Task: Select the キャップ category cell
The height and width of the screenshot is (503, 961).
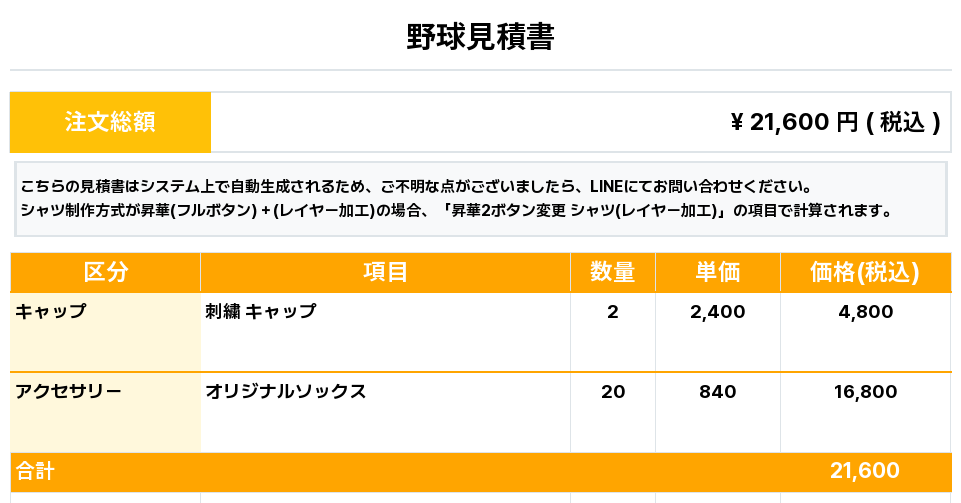Action: coord(105,331)
